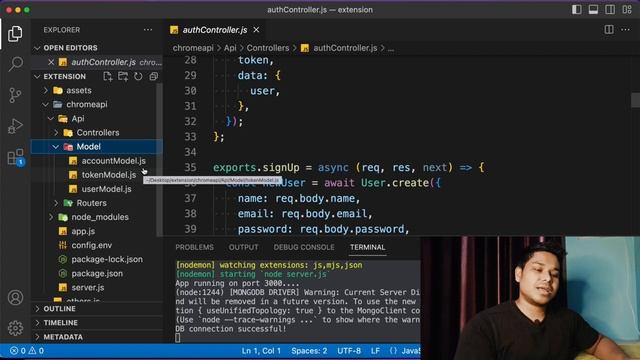Click authController.js entry in Open Editors

(x=103, y=62)
